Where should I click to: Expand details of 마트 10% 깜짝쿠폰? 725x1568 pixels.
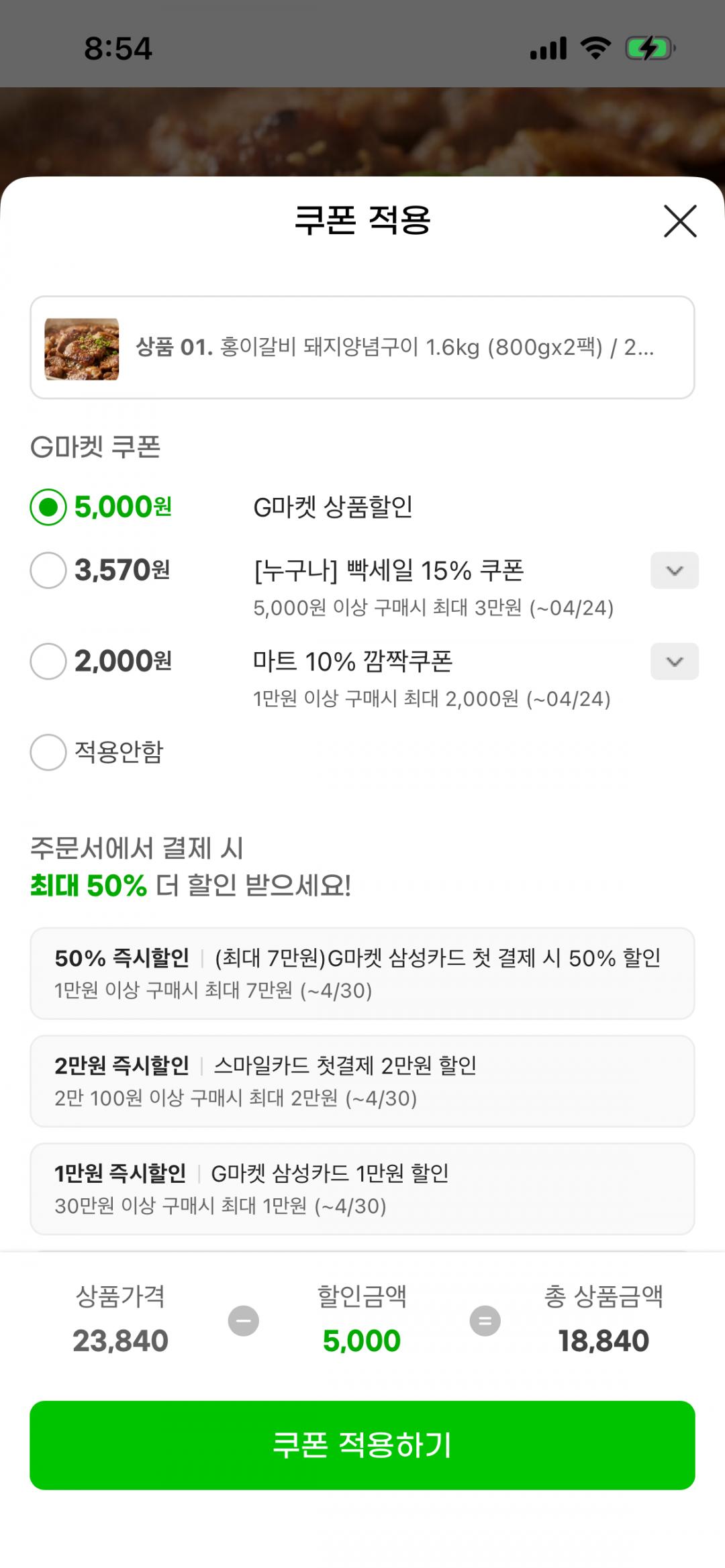[x=674, y=662]
